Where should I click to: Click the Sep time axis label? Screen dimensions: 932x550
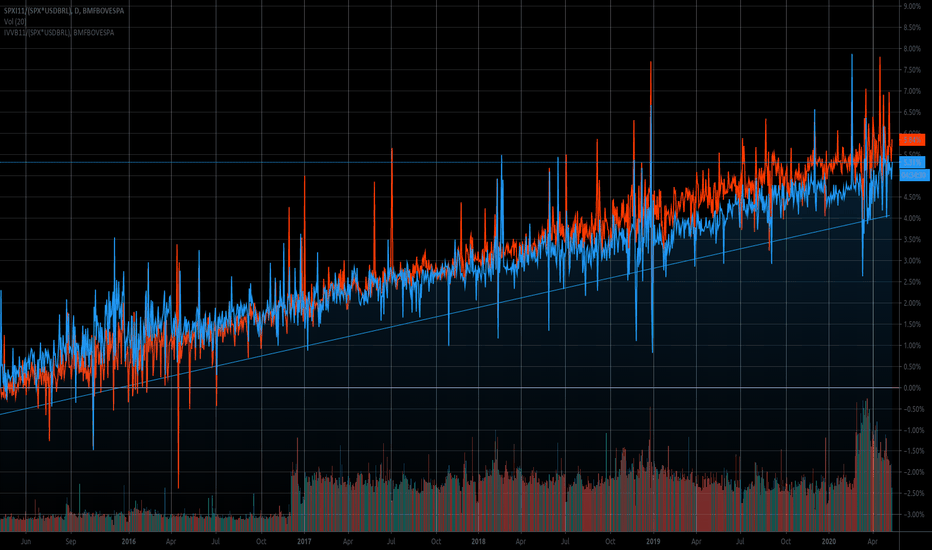point(71,542)
